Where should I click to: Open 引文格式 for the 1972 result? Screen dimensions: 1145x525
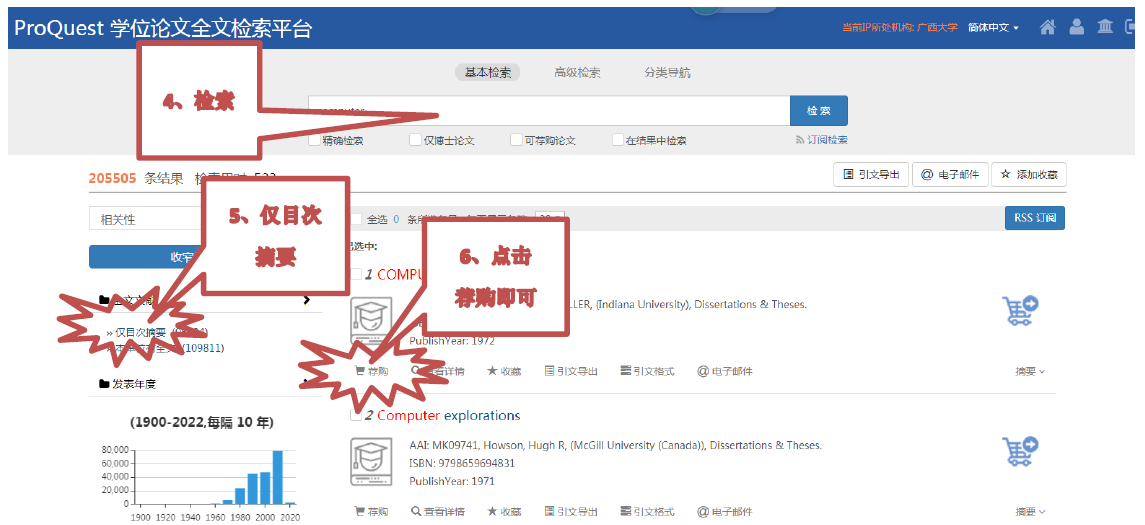tap(647, 371)
